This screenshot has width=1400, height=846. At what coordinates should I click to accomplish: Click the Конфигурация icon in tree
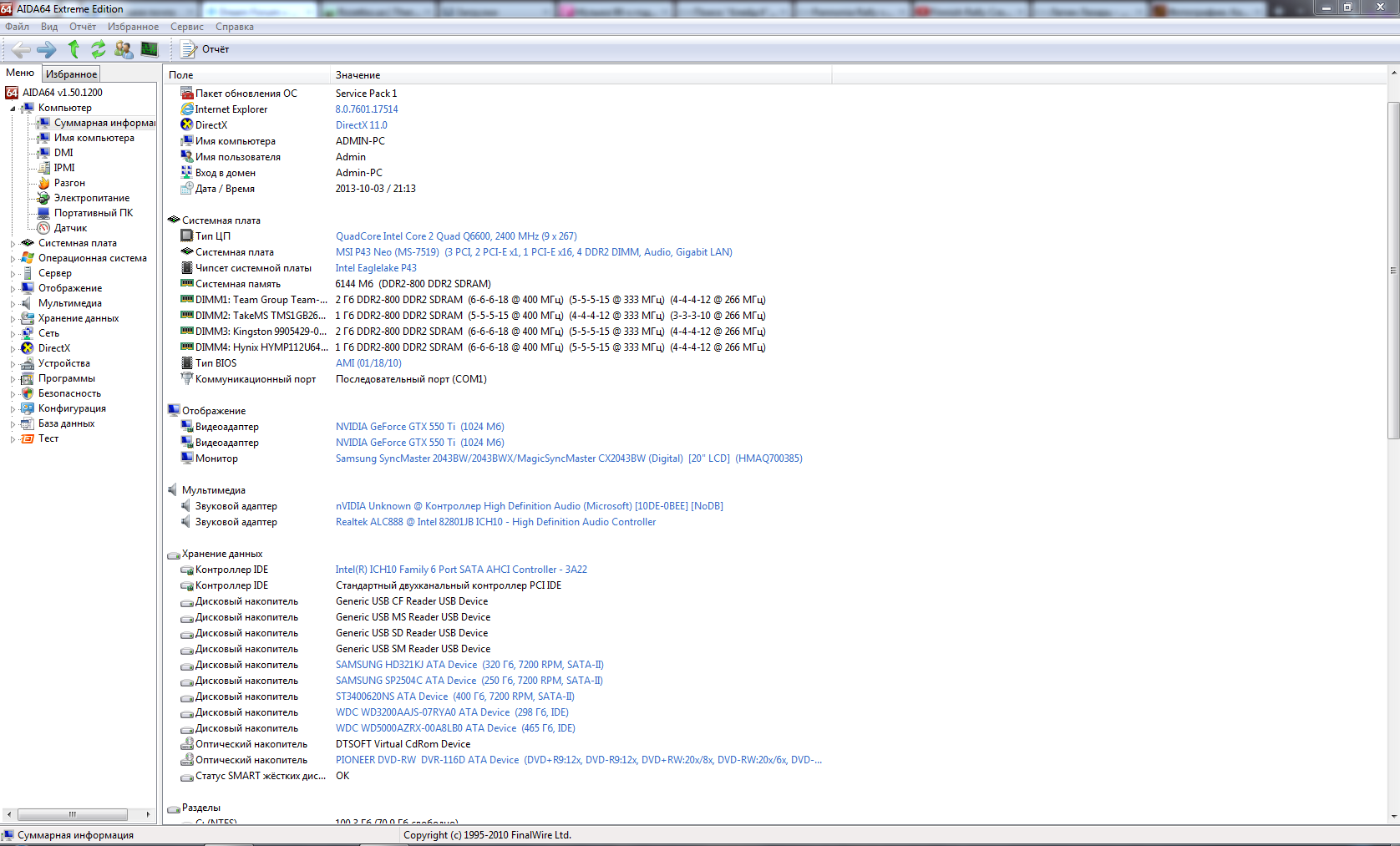point(28,408)
